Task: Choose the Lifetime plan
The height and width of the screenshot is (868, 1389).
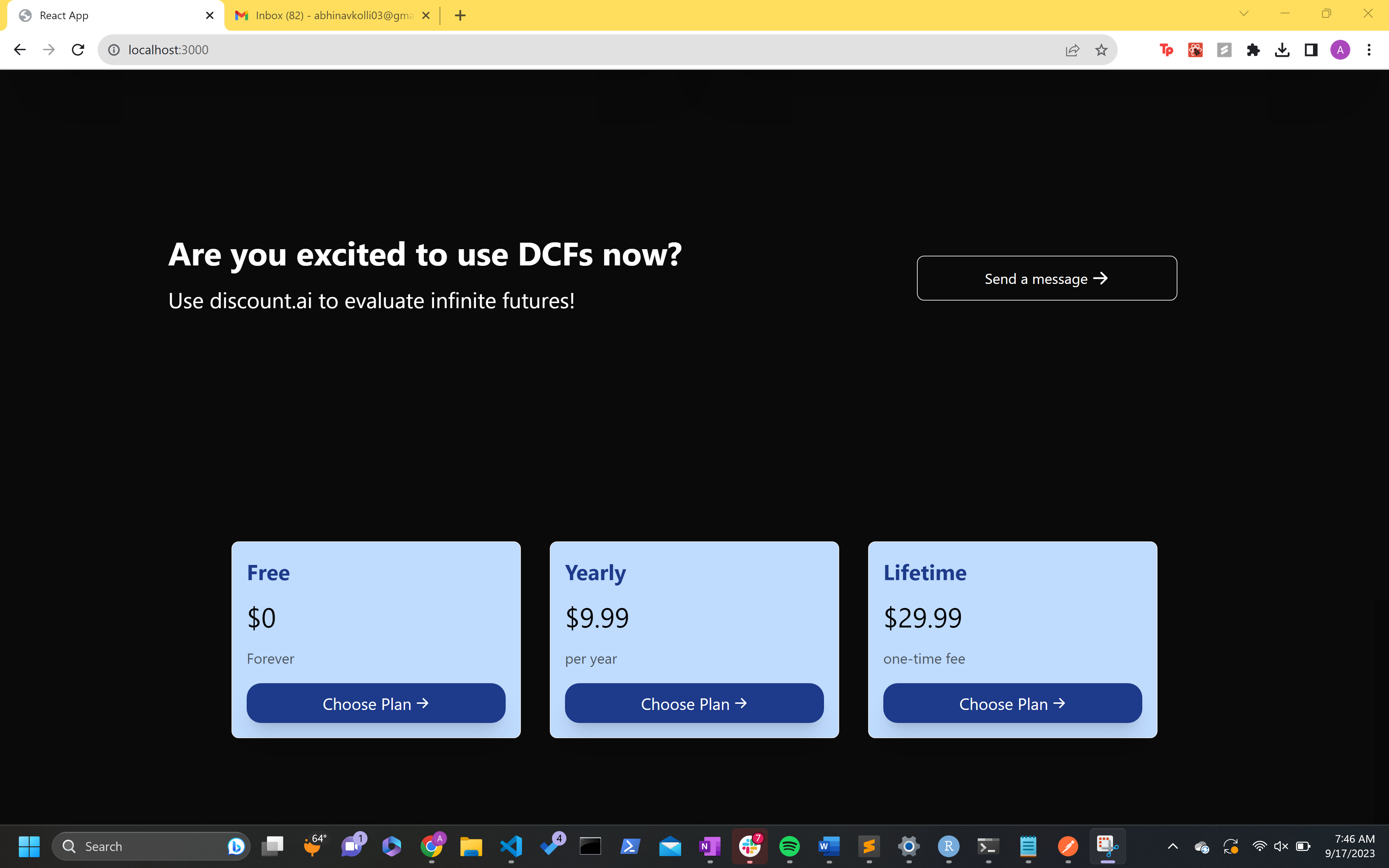Action: pyautogui.click(x=1012, y=703)
